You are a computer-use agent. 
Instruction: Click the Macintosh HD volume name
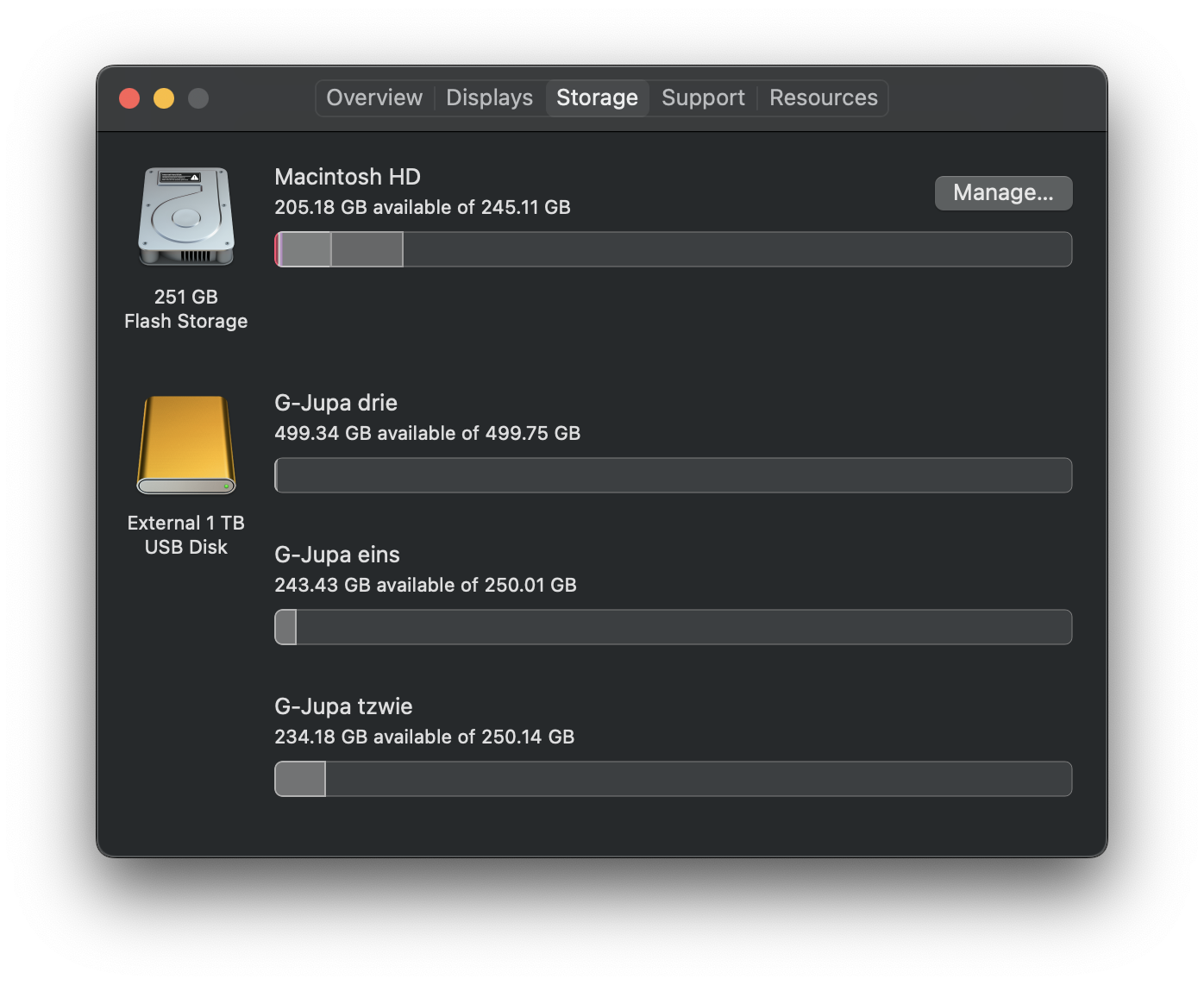348,177
